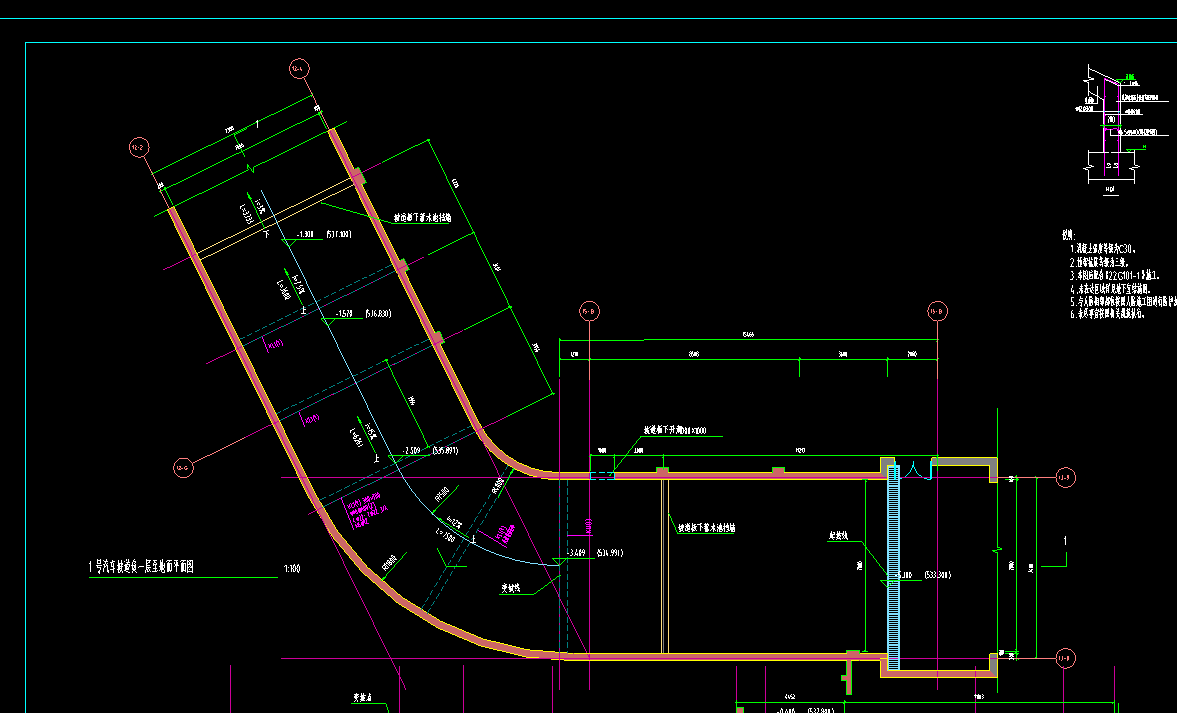Select note line 3 mentioning 22G101-1

1115,275
